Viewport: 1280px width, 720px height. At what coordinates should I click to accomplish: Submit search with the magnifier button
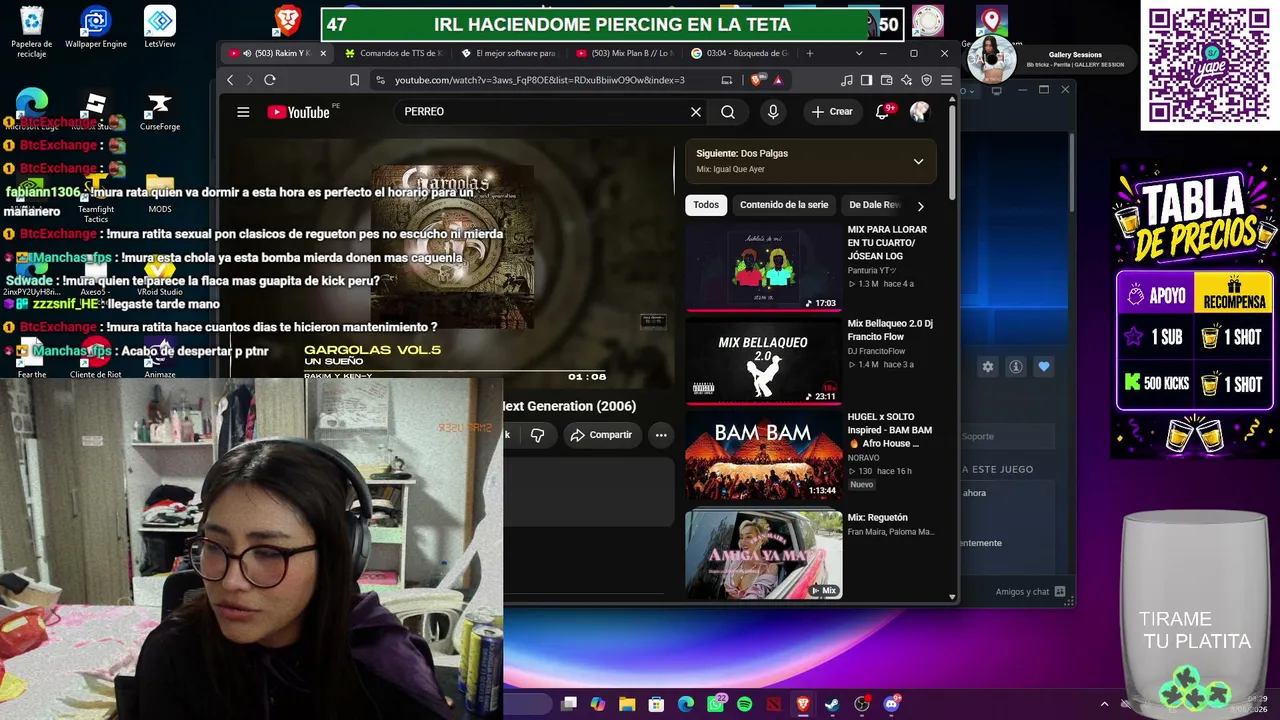click(x=728, y=112)
